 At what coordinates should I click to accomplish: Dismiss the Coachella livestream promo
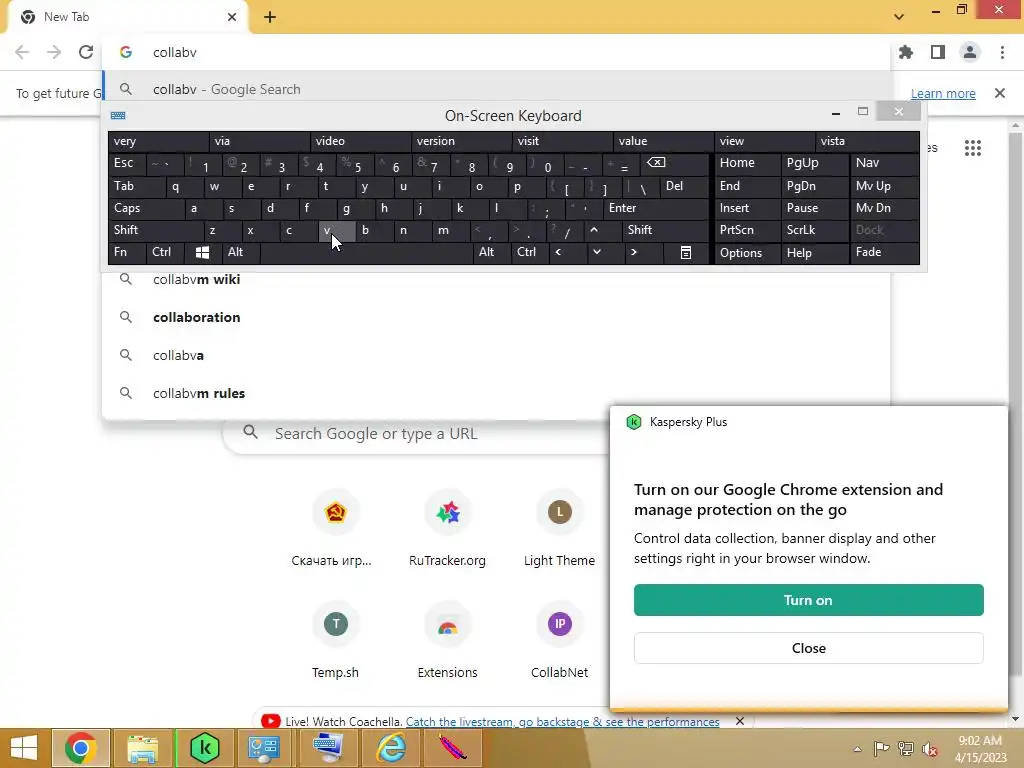pyautogui.click(x=740, y=721)
